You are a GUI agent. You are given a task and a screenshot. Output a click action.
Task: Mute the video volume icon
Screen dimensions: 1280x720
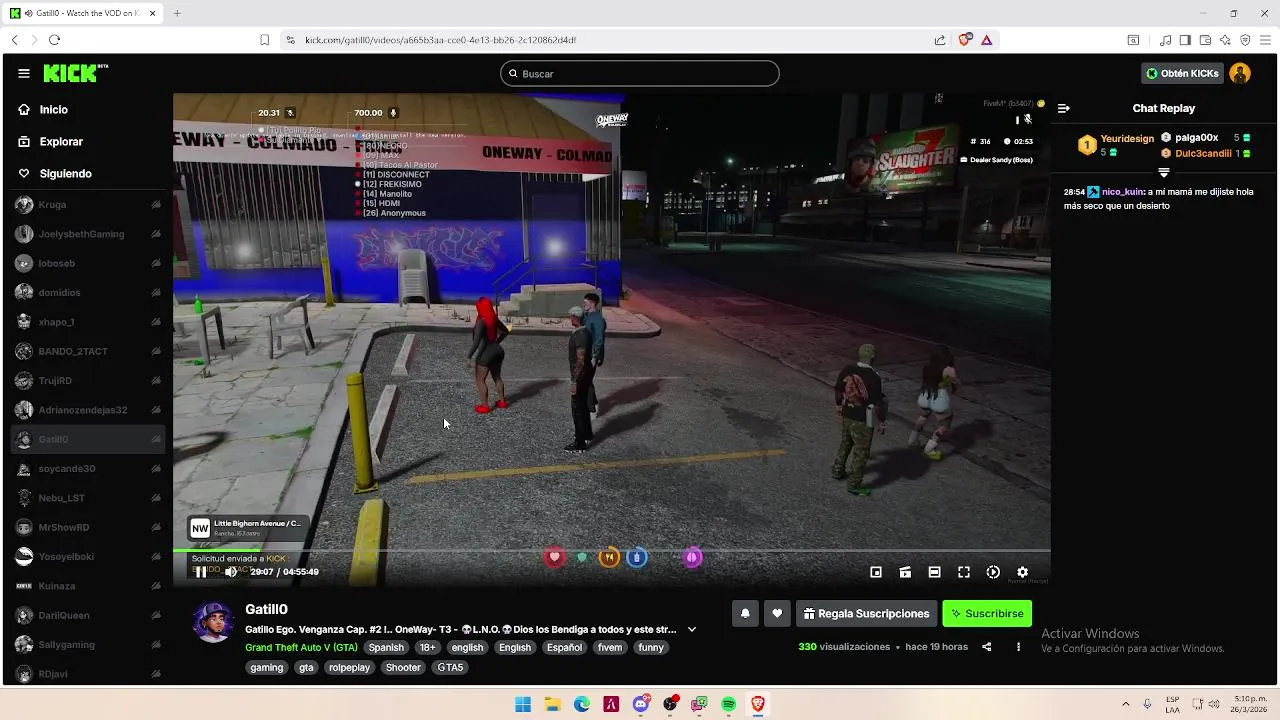tap(231, 572)
